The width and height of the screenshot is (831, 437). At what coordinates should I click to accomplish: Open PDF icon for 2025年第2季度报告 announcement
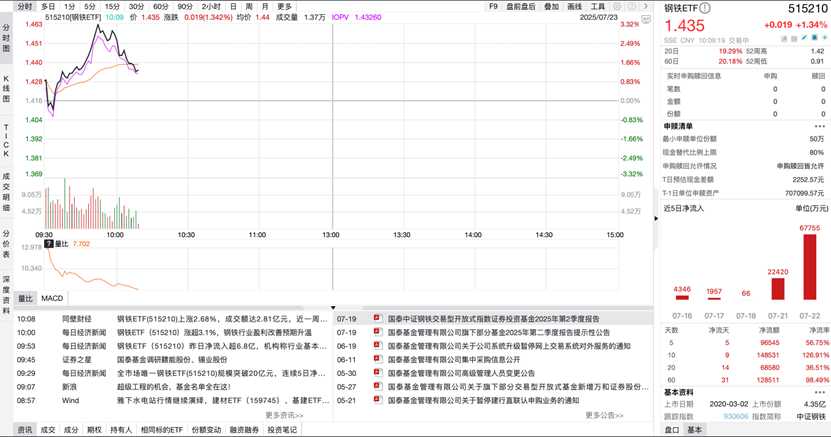tap(377, 318)
